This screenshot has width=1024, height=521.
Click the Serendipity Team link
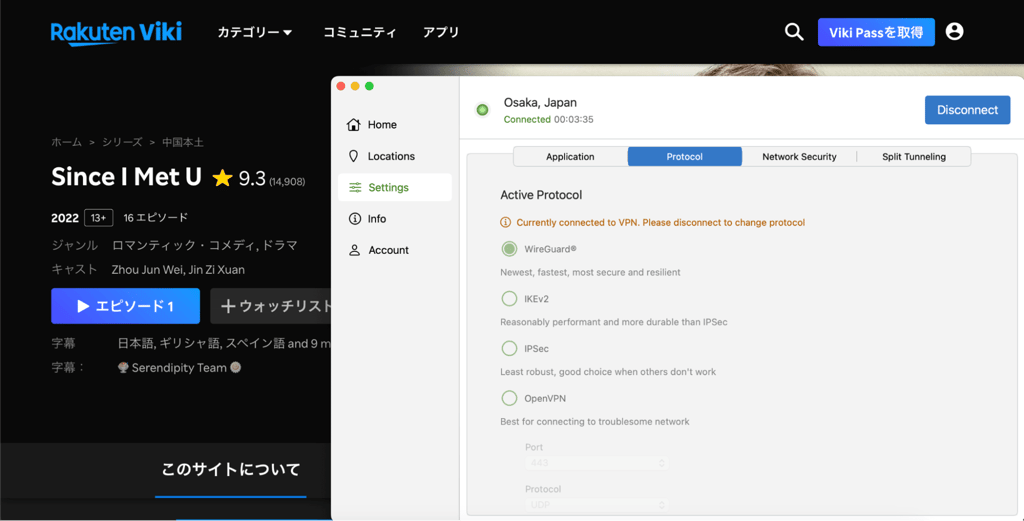179,368
